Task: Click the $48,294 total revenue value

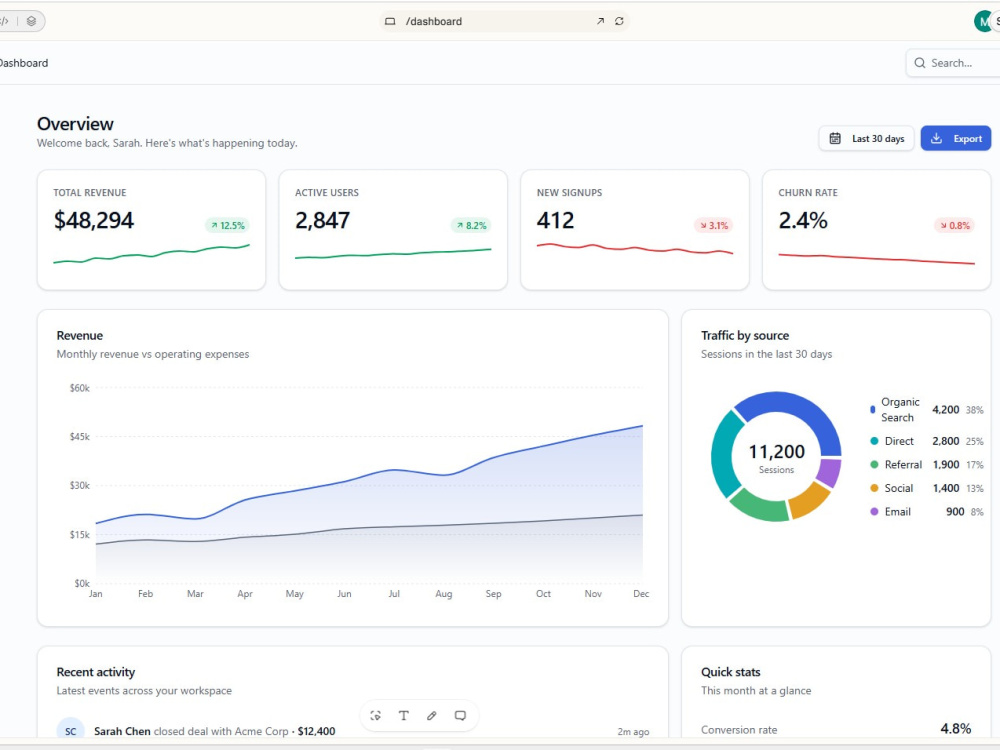Action: [94, 220]
